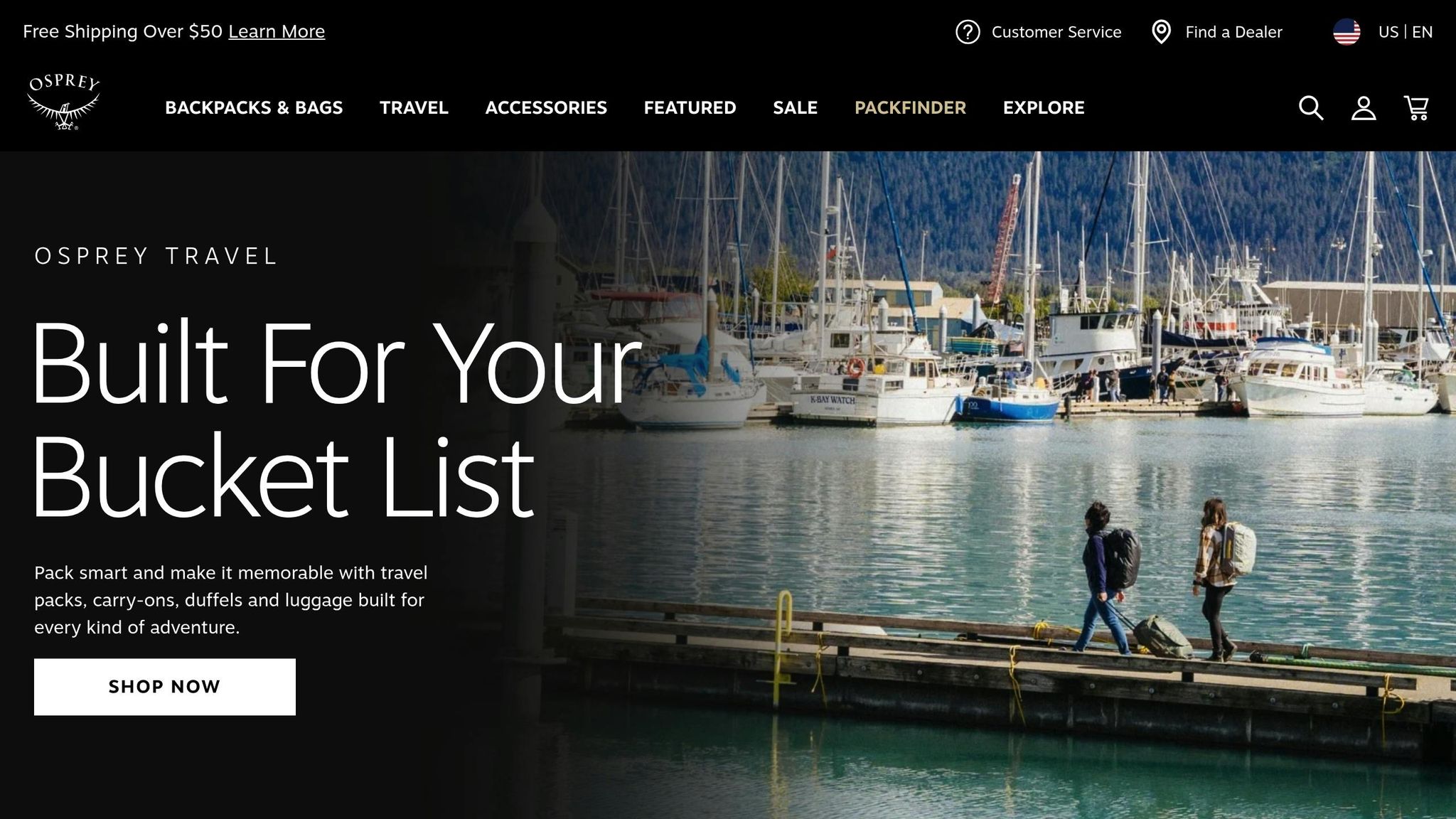
Task: Click the US flag icon
Action: click(x=1347, y=32)
